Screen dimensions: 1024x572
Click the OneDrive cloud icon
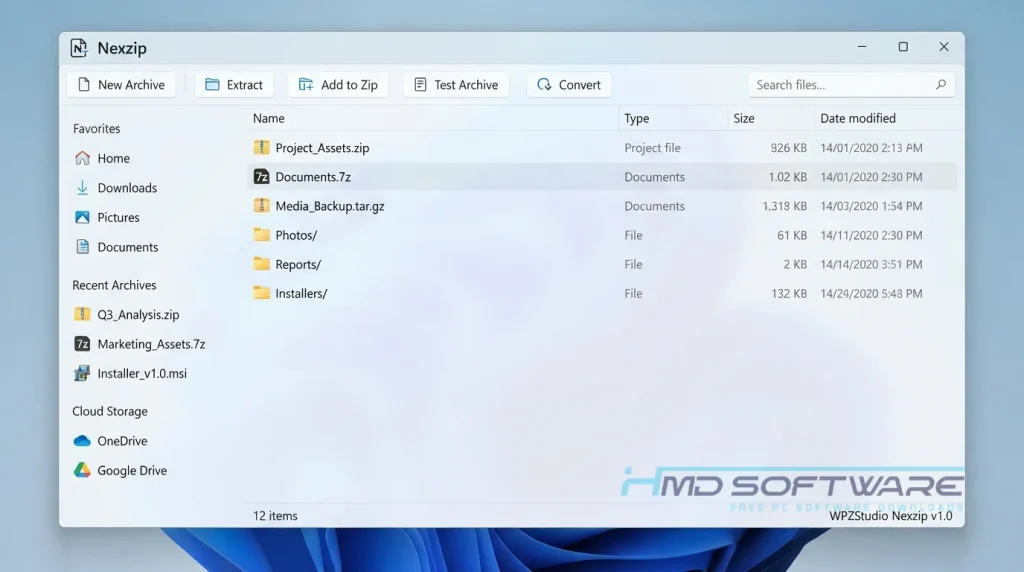click(82, 441)
